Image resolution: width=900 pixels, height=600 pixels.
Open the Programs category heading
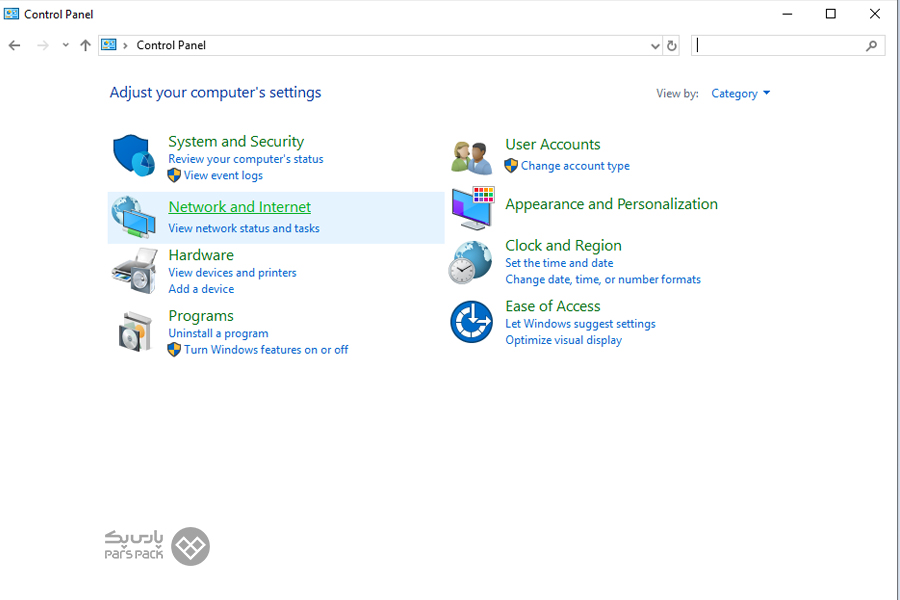click(x=201, y=316)
